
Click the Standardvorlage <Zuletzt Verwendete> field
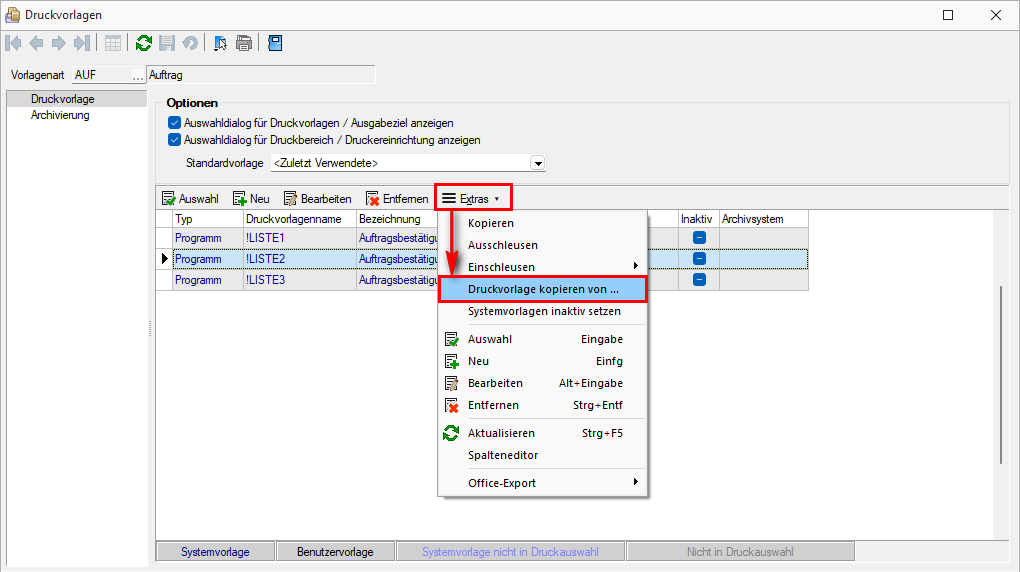coord(401,163)
